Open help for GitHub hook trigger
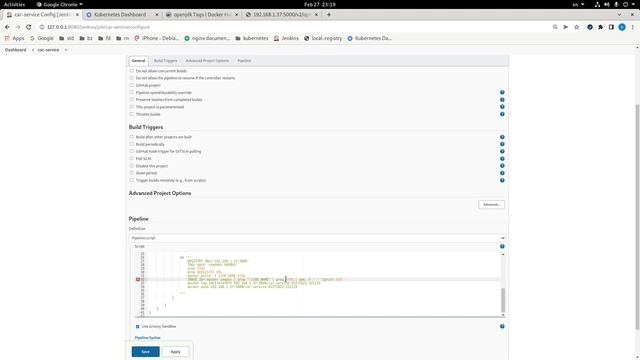 pos(502,151)
